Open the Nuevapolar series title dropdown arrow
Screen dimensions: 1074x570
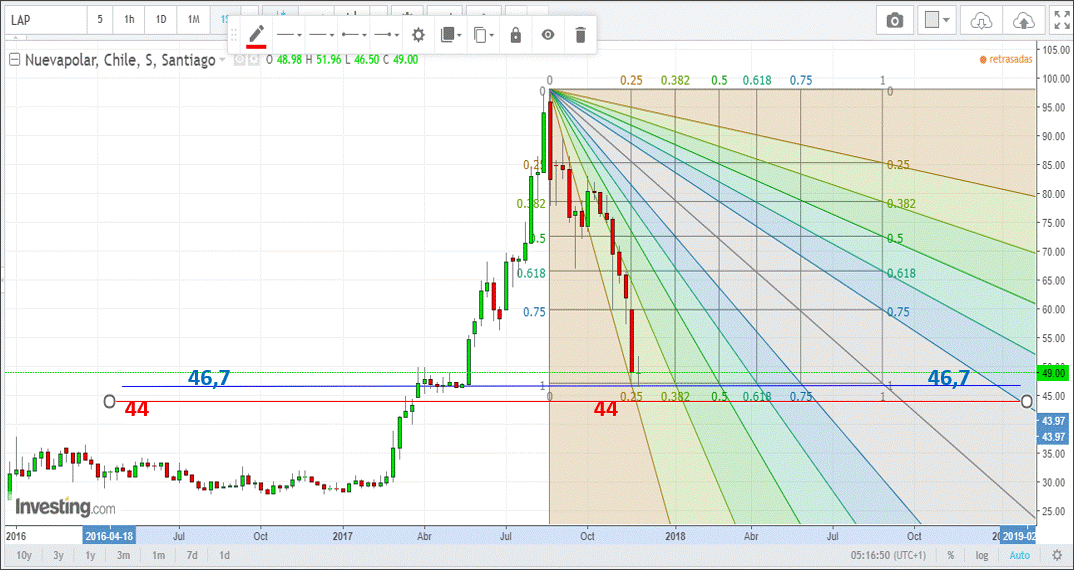(222, 60)
